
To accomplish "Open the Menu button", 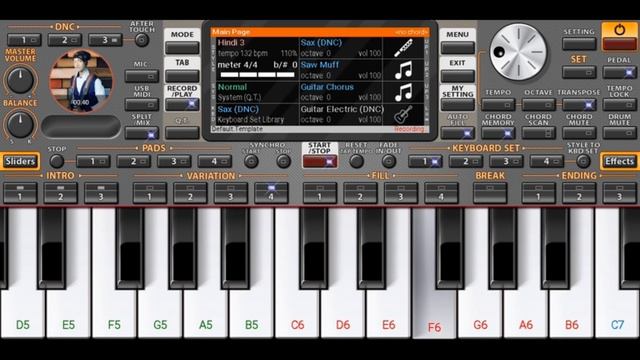I will [x=458, y=48].
